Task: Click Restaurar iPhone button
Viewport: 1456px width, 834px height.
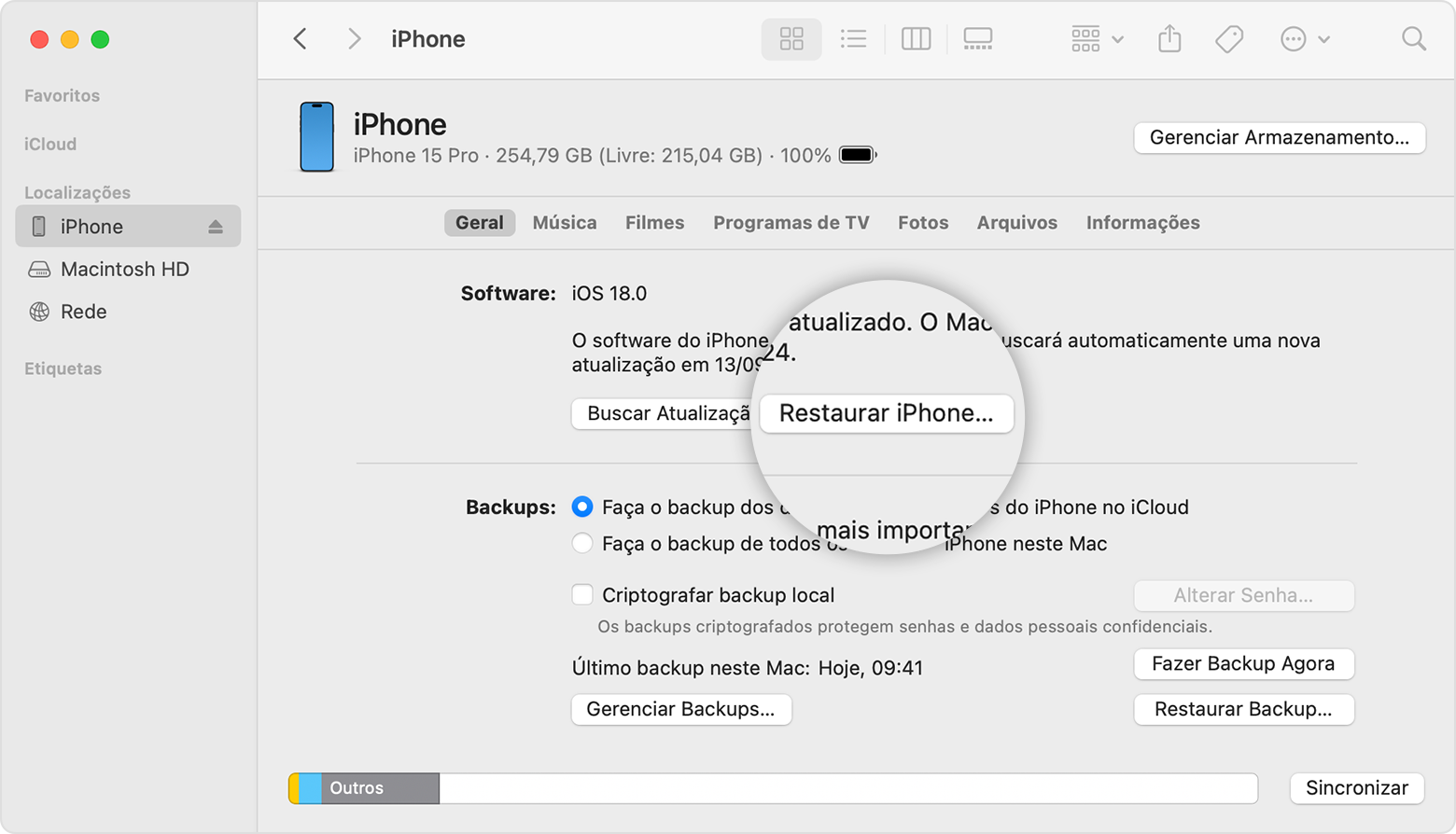Action: point(887,413)
